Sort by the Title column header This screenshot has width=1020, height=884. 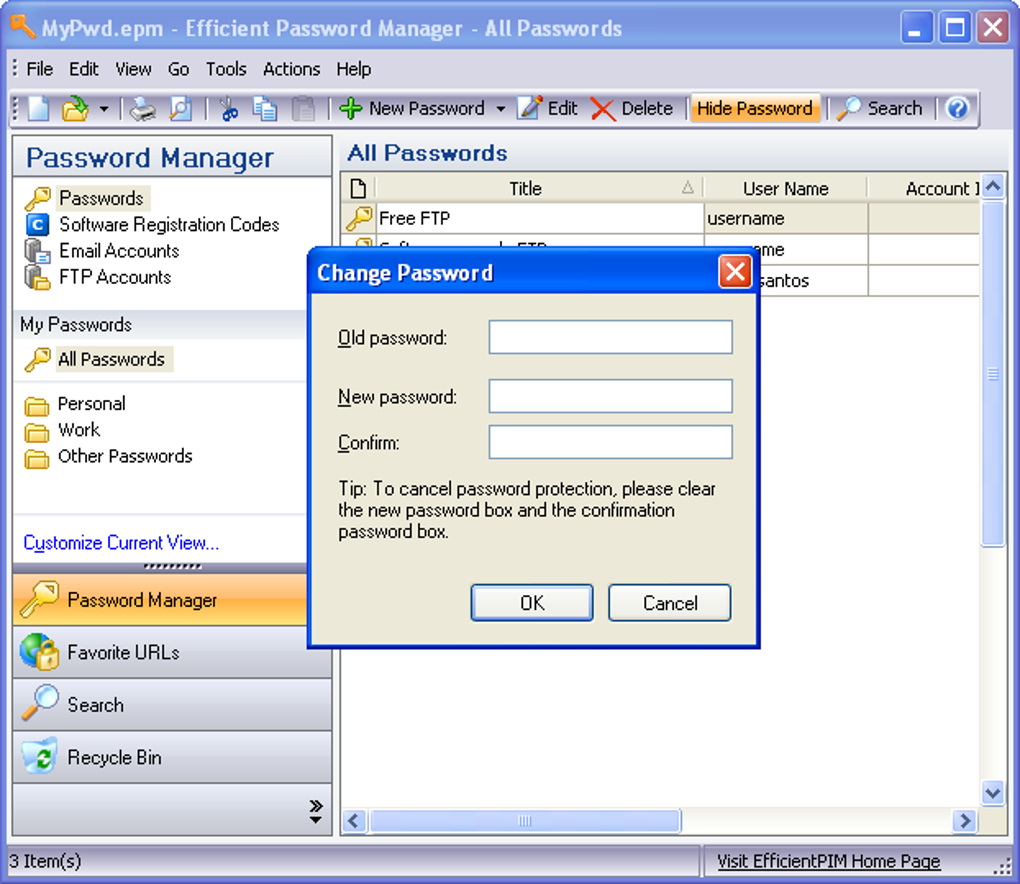pos(539,189)
